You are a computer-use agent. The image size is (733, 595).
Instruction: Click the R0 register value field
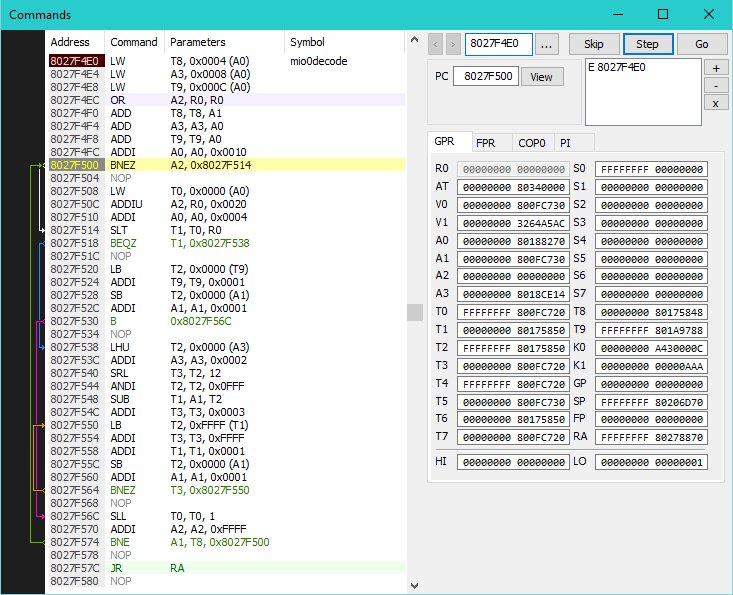coord(513,169)
